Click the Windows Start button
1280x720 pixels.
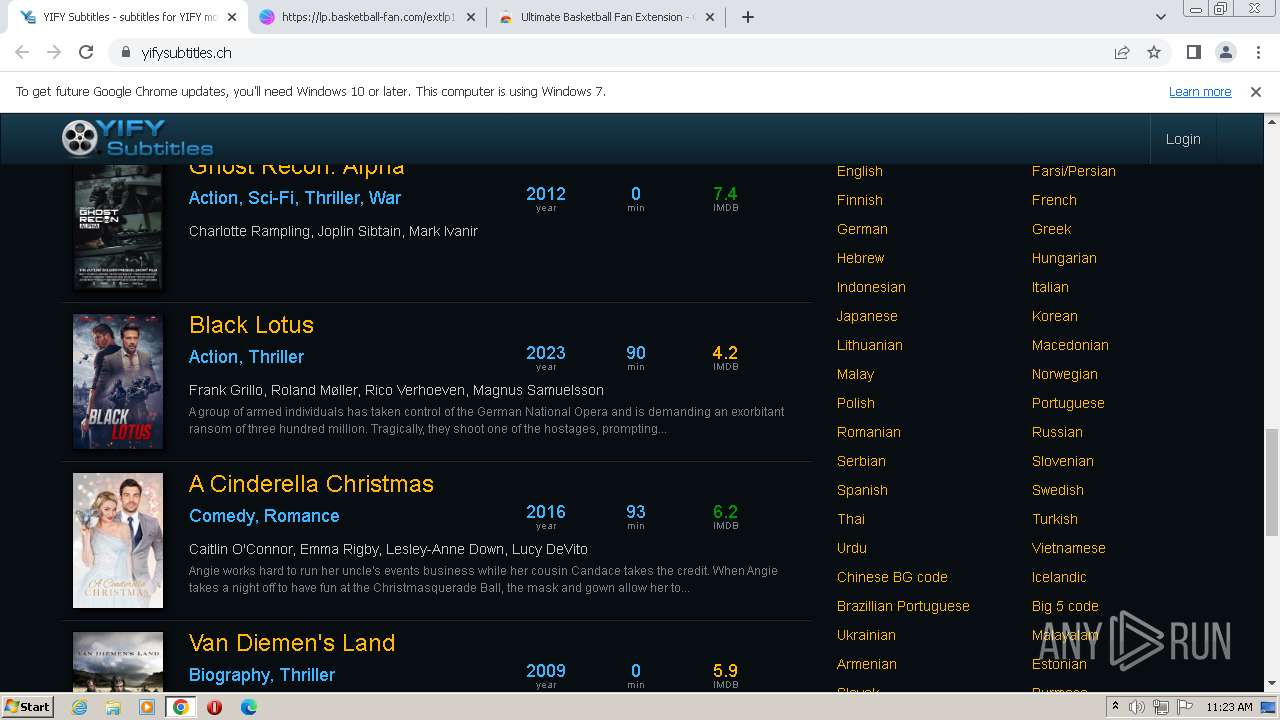coord(28,706)
